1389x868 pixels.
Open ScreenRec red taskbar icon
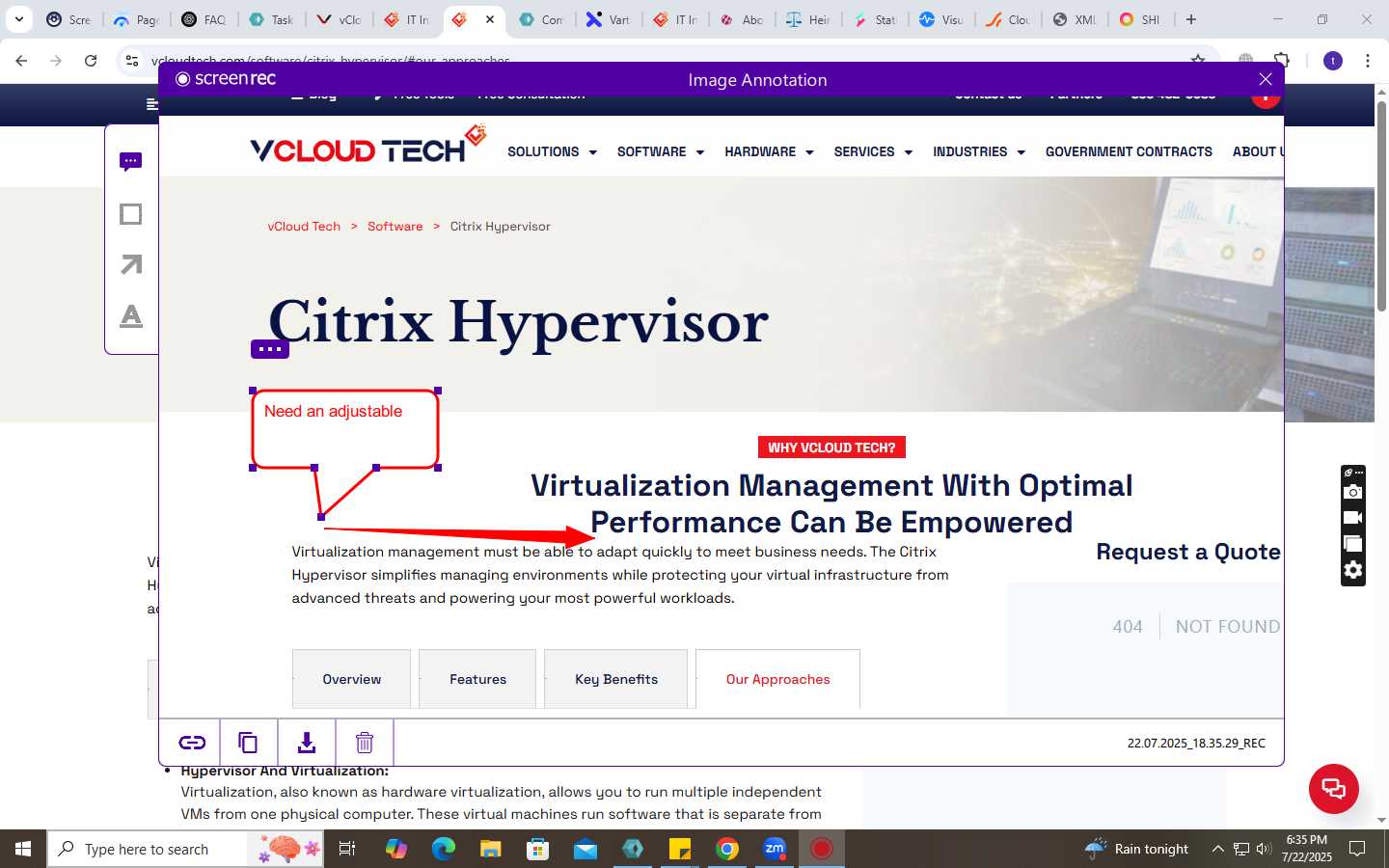coord(822,849)
